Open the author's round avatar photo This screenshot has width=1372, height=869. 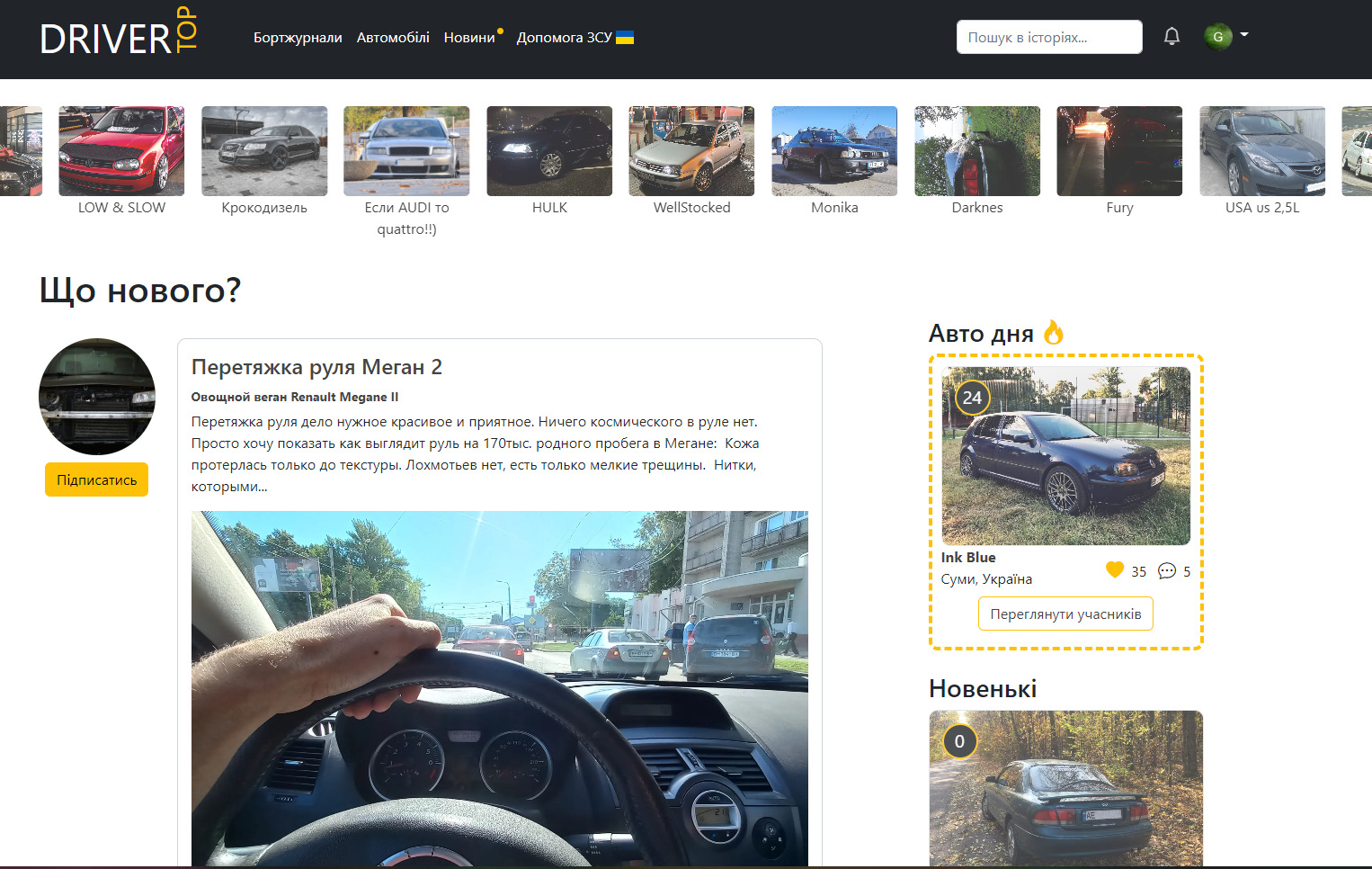pyautogui.click(x=97, y=397)
